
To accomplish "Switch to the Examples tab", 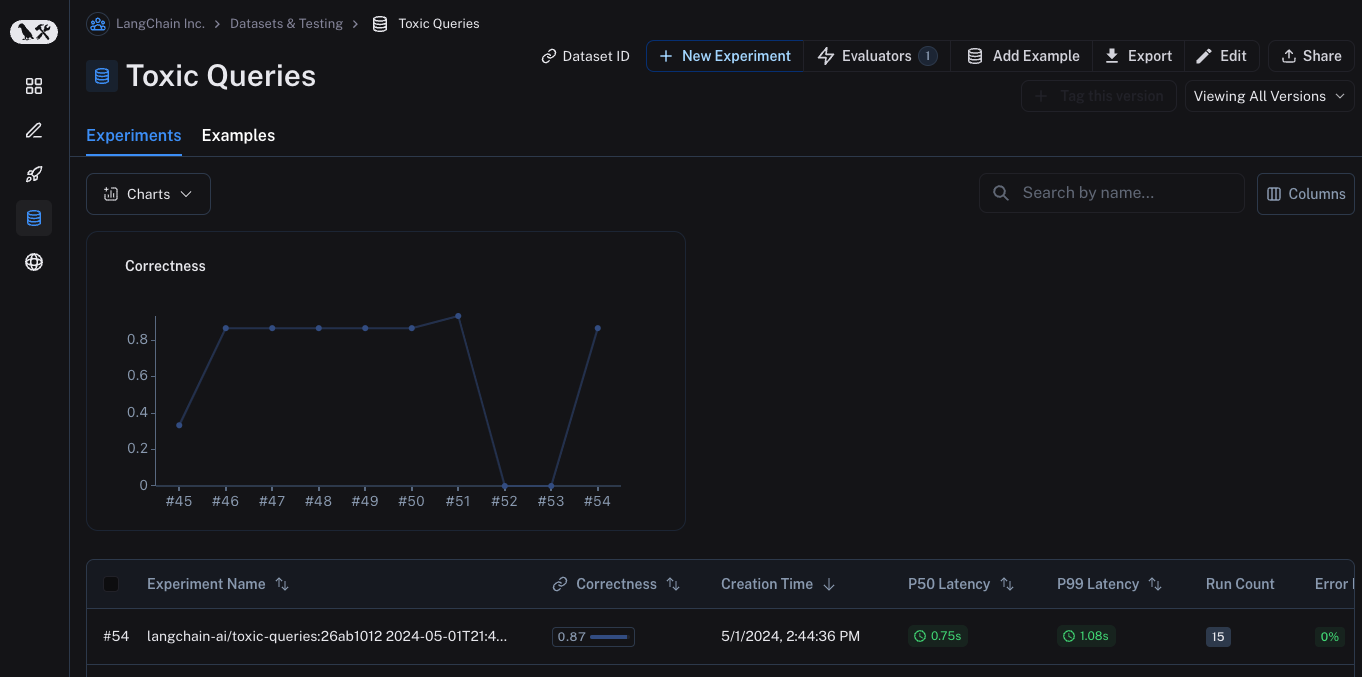I will click(x=238, y=135).
